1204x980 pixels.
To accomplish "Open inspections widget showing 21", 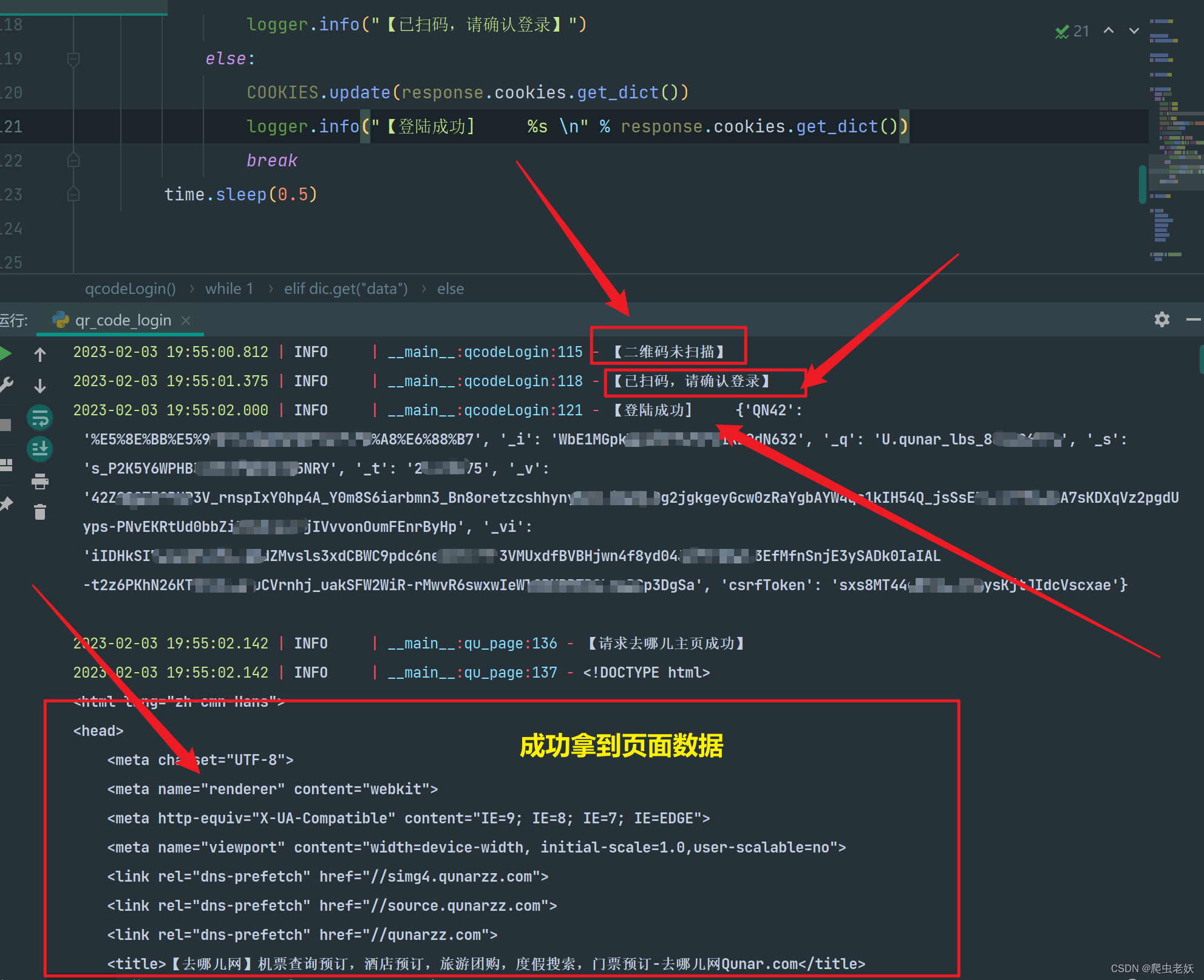I will pos(1072,31).
